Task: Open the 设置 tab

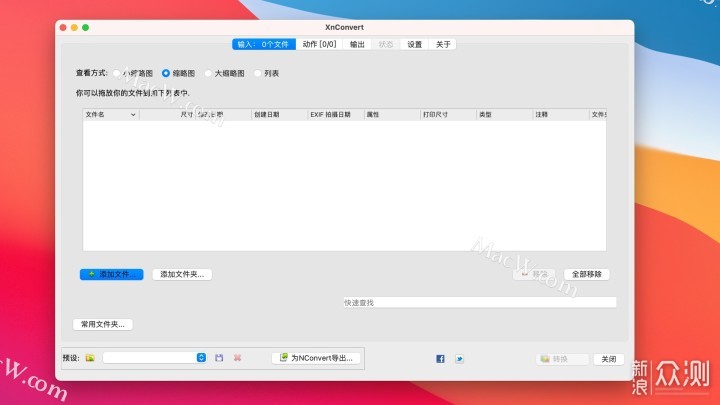Action: click(x=414, y=44)
